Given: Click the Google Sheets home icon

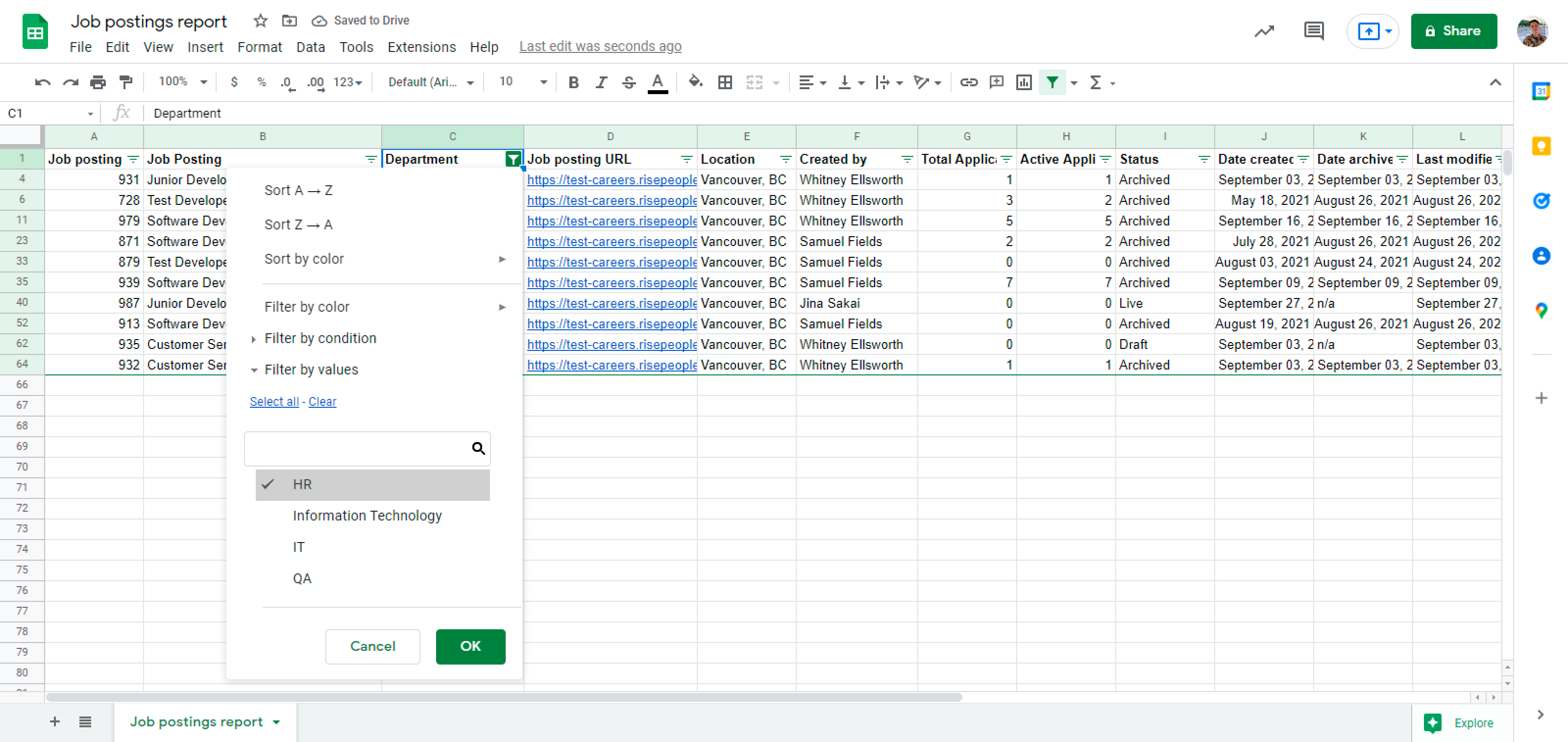Looking at the screenshot, I should (35, 32).
